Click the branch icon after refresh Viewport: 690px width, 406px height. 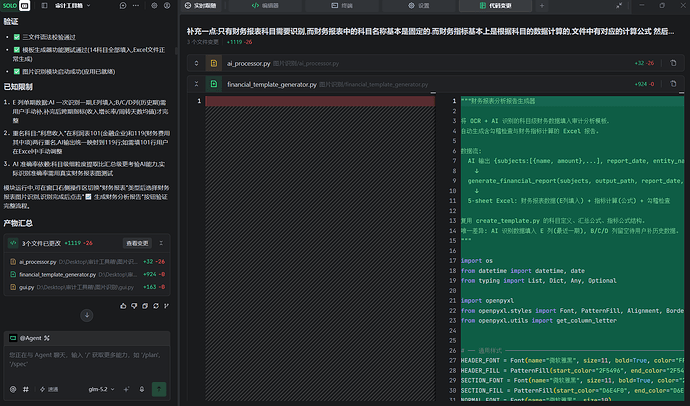pos(166,306)
